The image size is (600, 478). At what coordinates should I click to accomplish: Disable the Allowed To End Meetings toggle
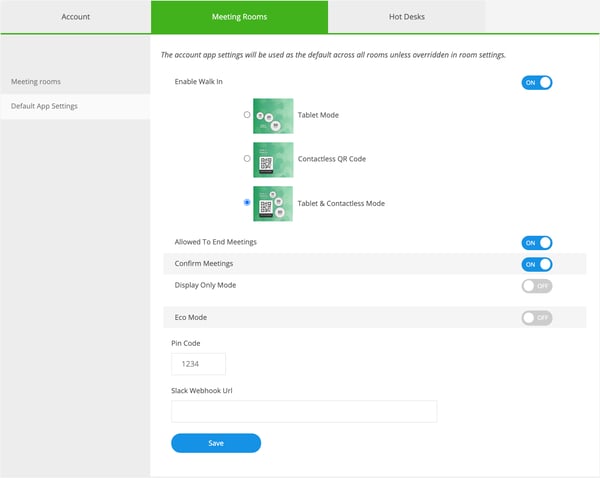(x=536, y=242)
